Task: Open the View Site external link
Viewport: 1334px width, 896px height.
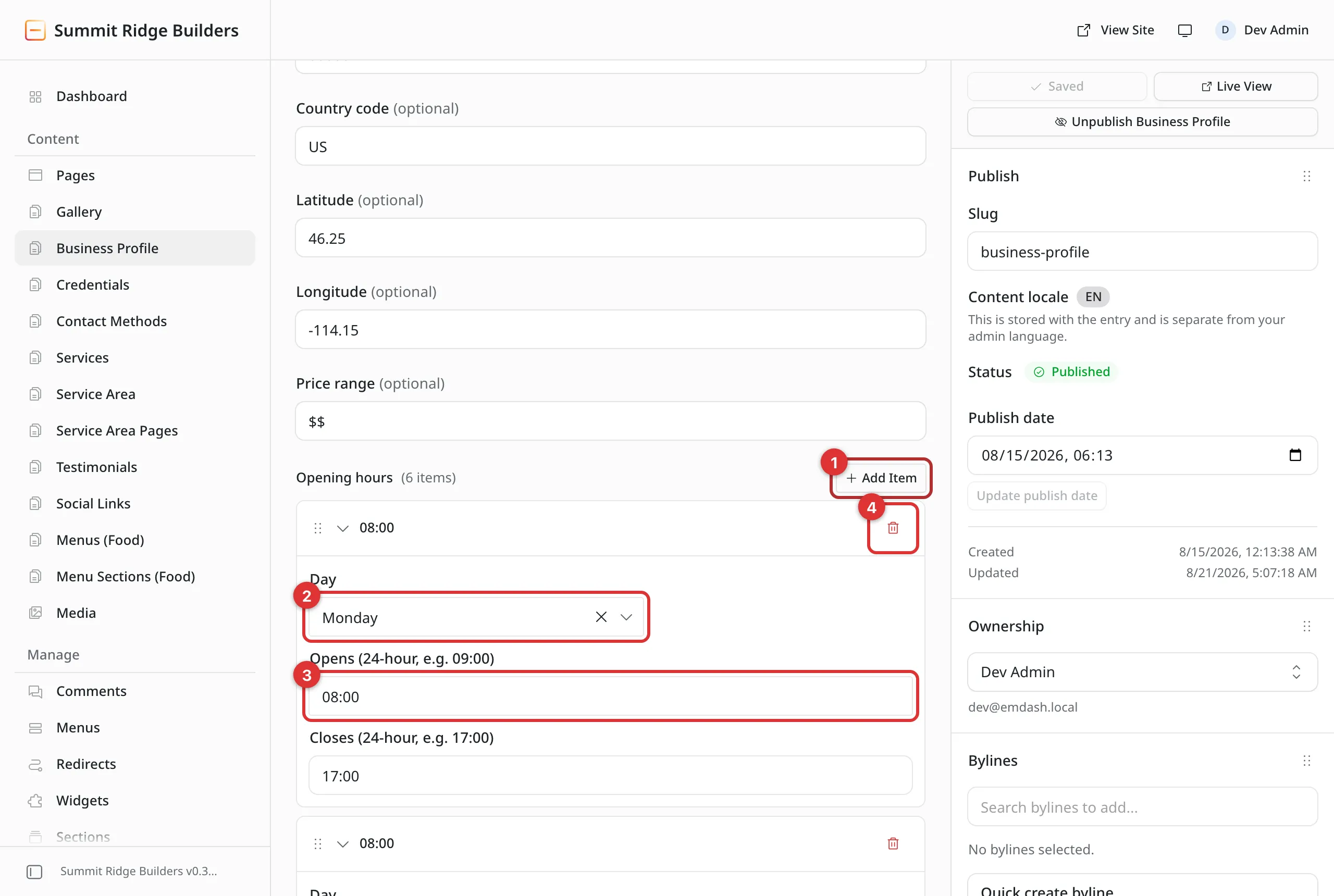Action: pyautogui.click(x=1115, y=30)
